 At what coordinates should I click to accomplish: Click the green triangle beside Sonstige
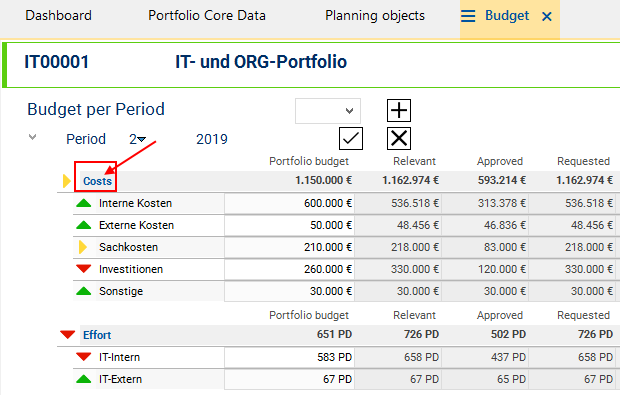pos(83,291)
